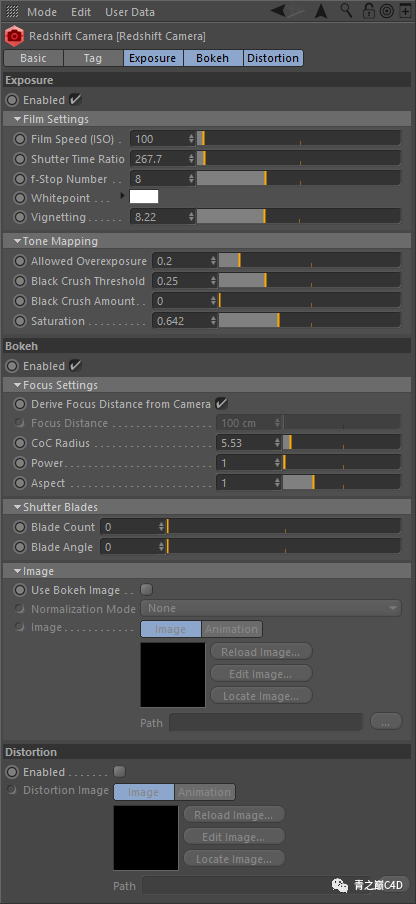Image resolution: width=416 pixels, height=904 pixels.
Task: Collapse the Film Settings group
Action: [x=17, y=119]
